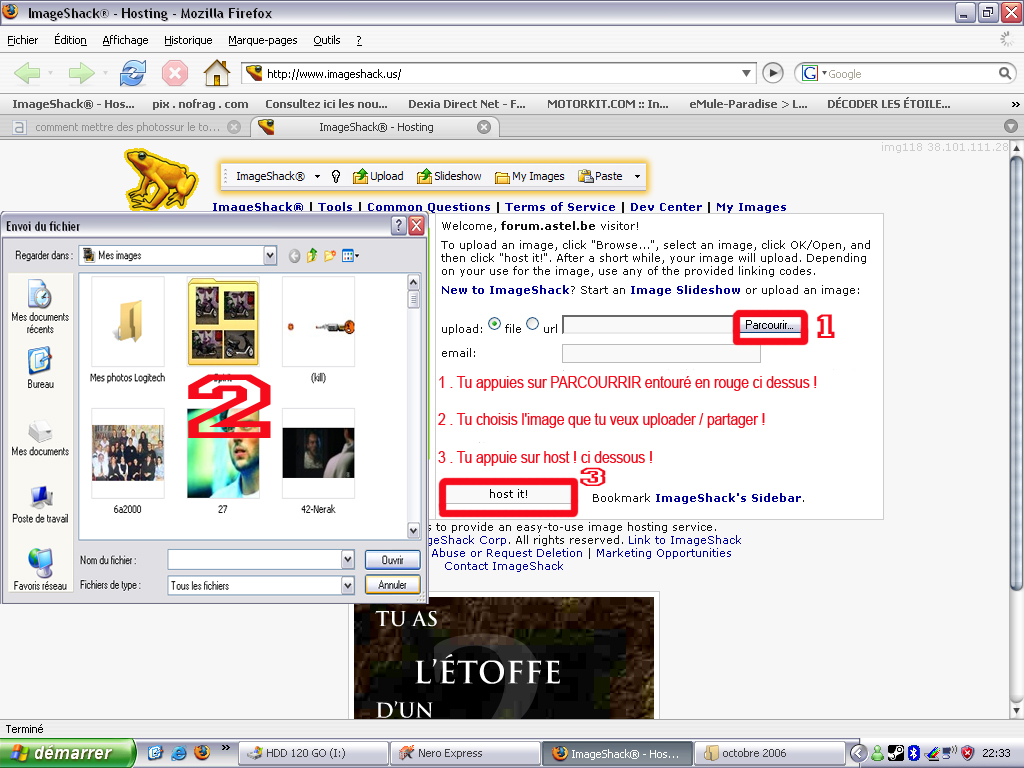Select the file upload radio button
Screen dimensions: 1024x768
[x=494, y=325]
